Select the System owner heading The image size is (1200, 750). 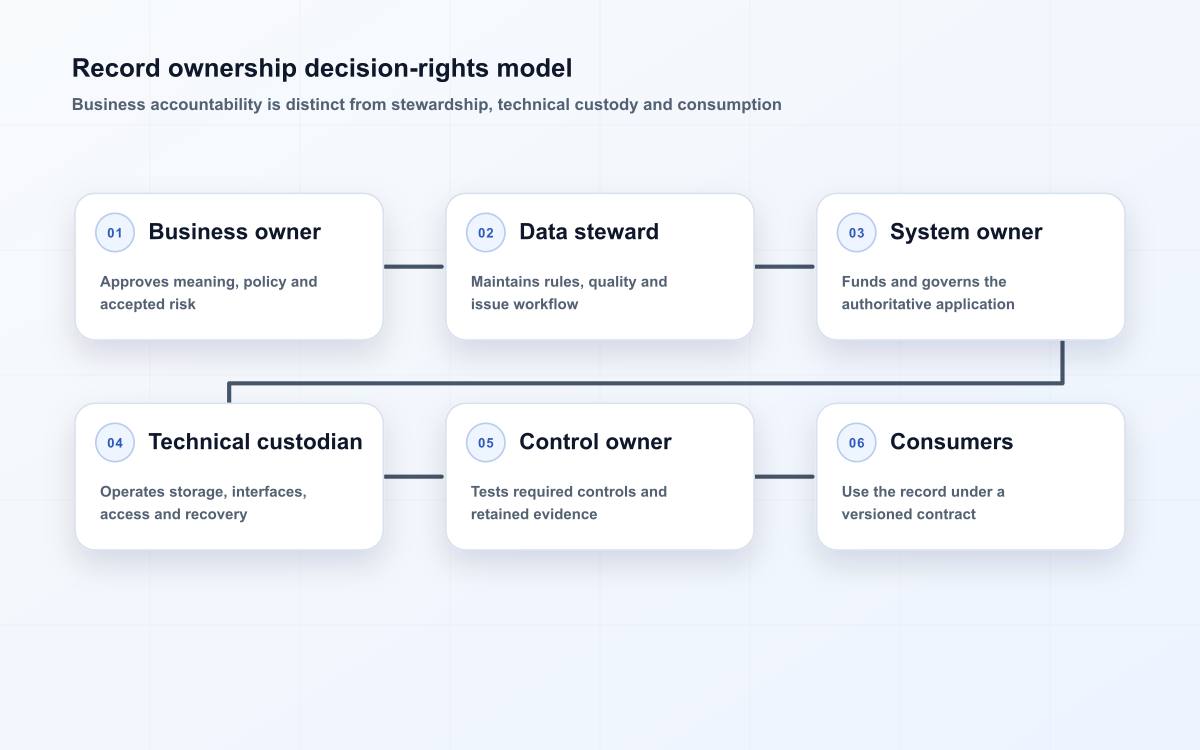click(x=966, y=232)
